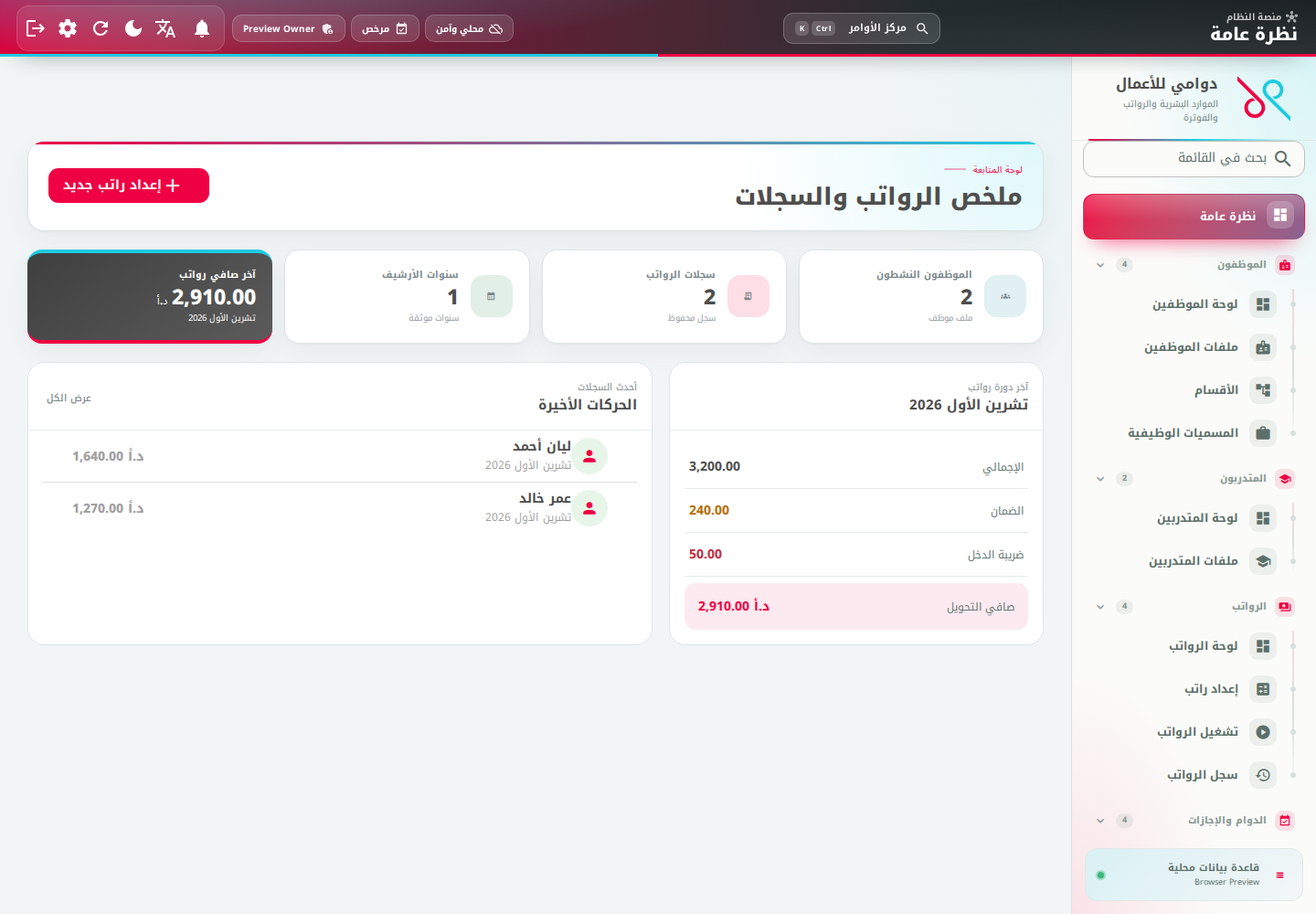Click the الموظفون النشطون card icon
This screenshot has height=914, width=1316.
1005,296
